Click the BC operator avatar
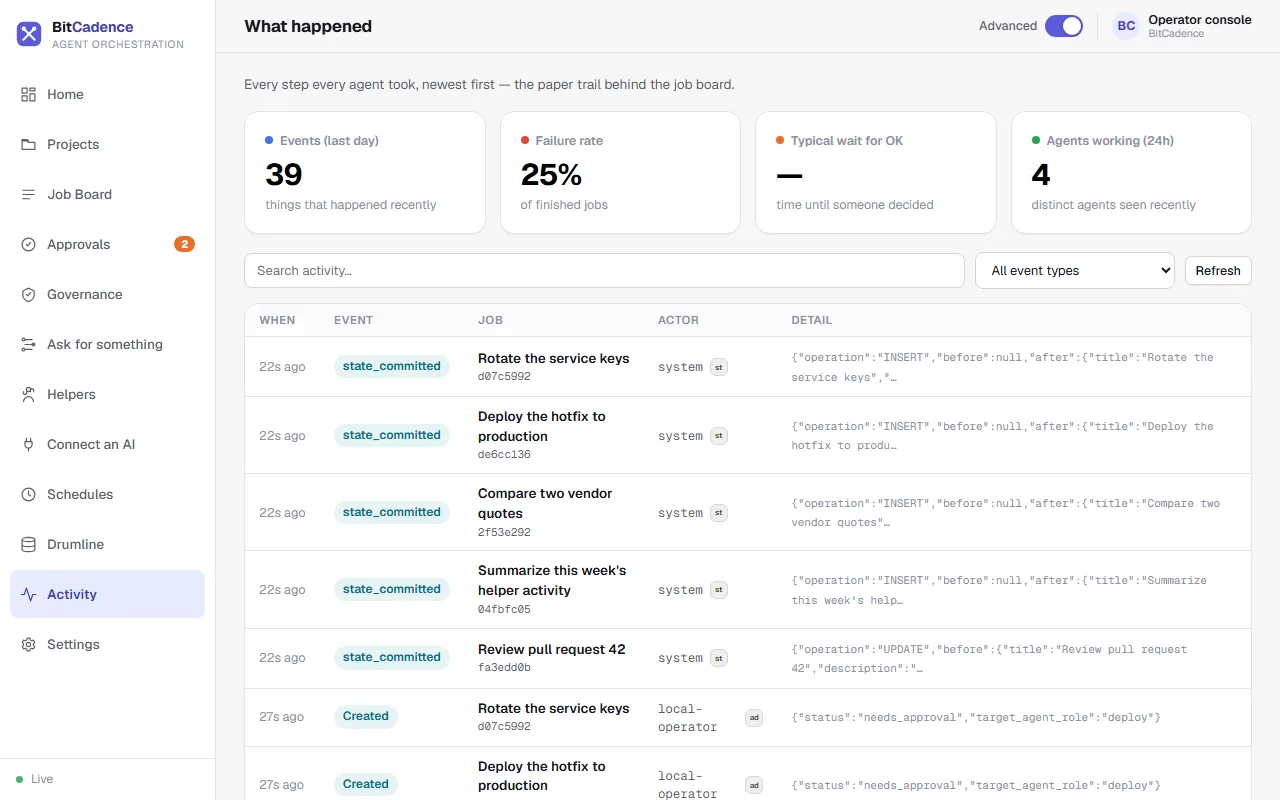 pyautogui.click(x=1126, y=26)
